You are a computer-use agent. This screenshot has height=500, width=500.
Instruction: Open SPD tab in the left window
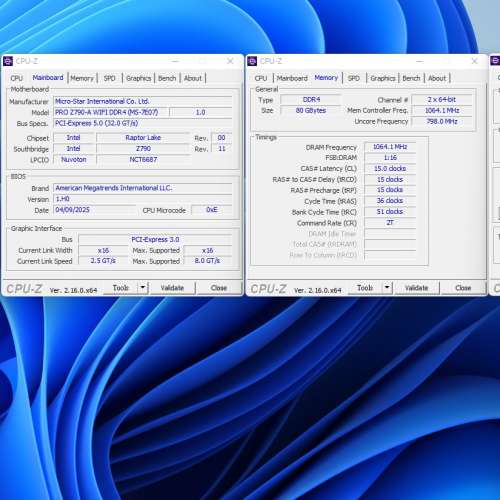109,78
